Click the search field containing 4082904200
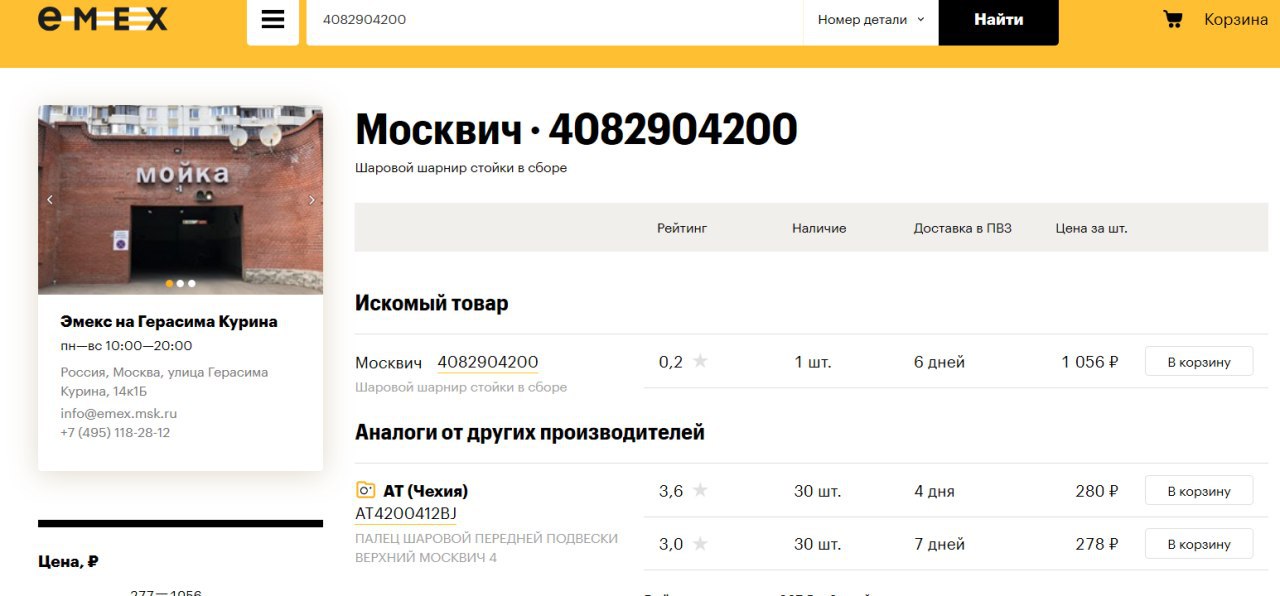Image resolution: width=1280 pixels, height=596 pixels. (x=555, y=20)
